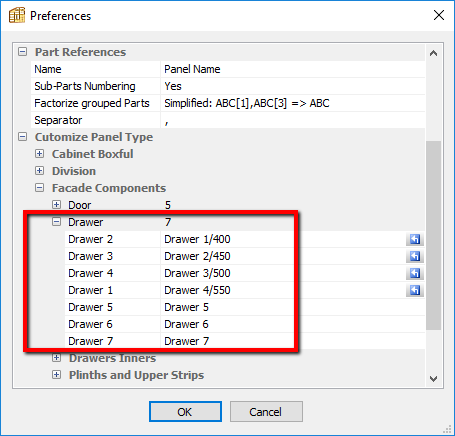Click the Preferences cabinet icon in title bar
Viewport: 455px width, 436px height.
click(x=17, y=15)
